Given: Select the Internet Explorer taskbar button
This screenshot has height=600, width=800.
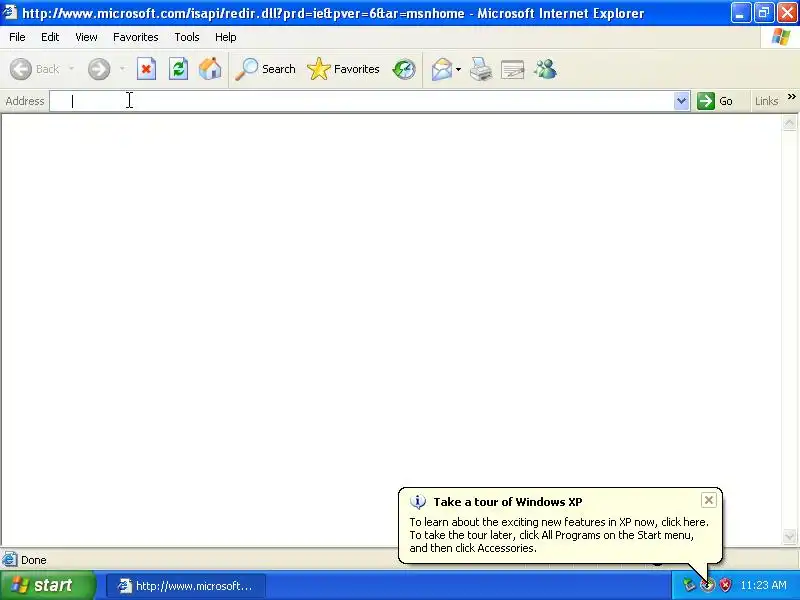Looking at the screenshot, I should pyautogui.click(x=186, y=586).
